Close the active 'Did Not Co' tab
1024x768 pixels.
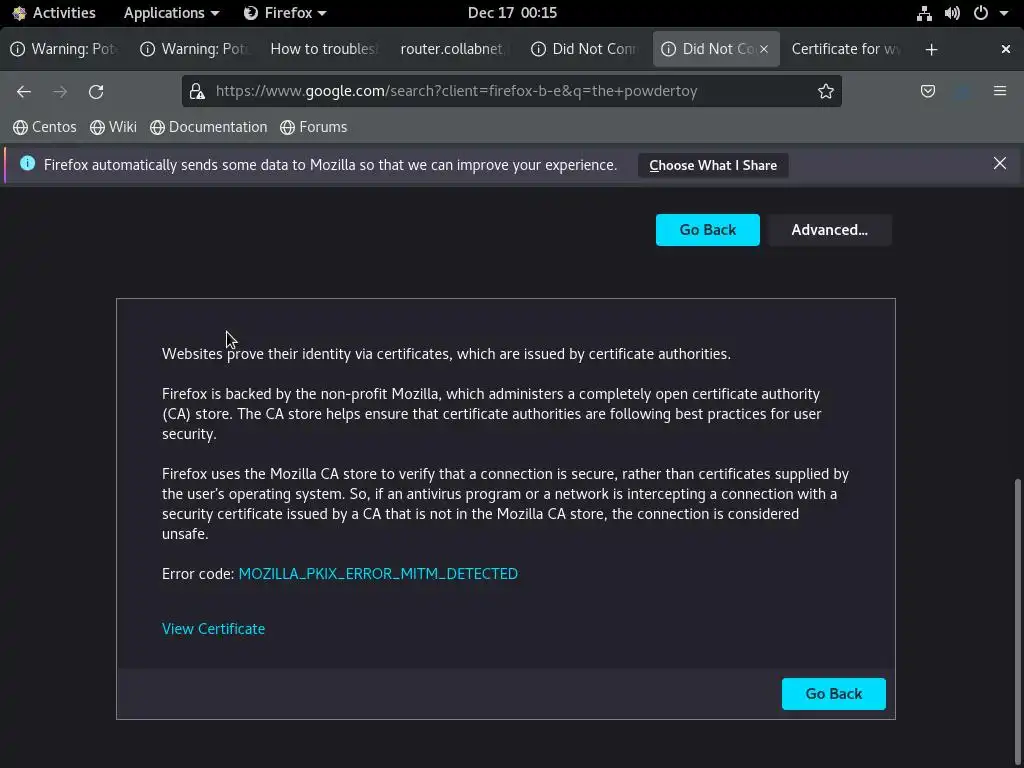tap(763, 49)
